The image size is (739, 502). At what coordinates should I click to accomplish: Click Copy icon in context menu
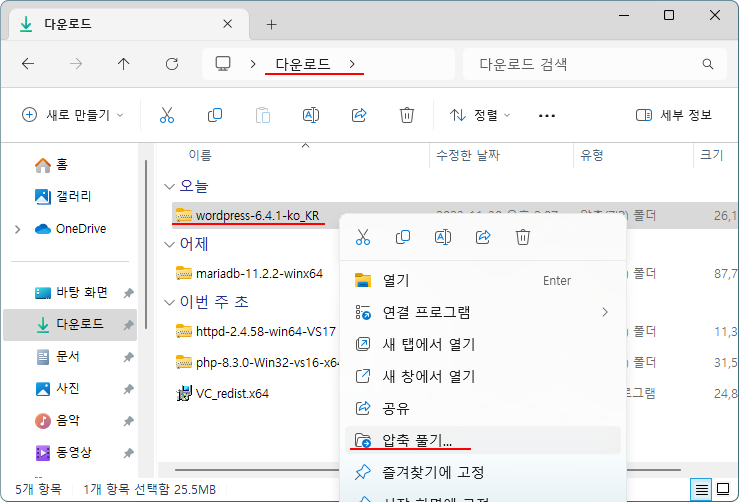[403, 237]
